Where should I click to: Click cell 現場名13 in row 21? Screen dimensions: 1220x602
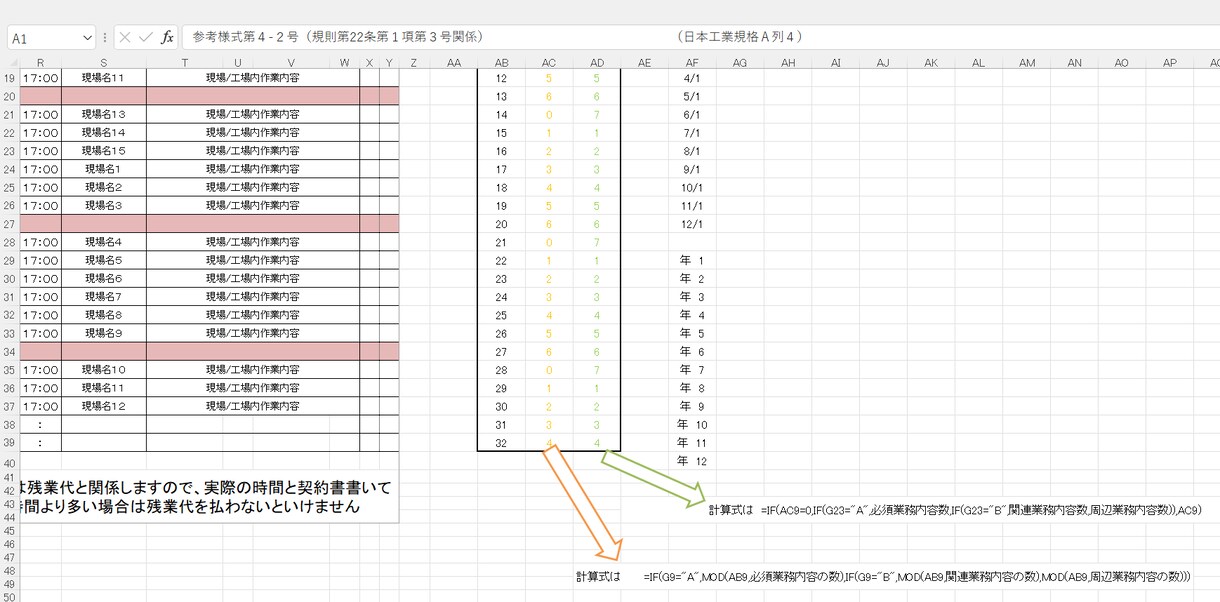104,115
